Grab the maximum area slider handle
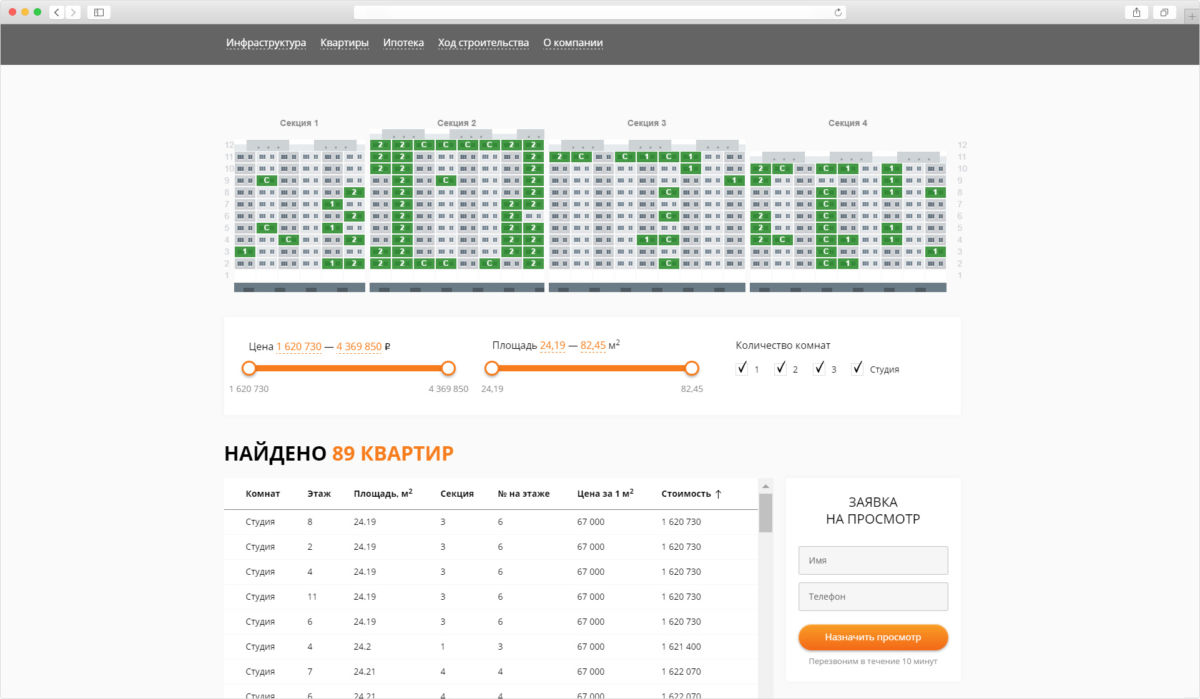This screenshot has height=699, width=1200. [x=691, y=368]
